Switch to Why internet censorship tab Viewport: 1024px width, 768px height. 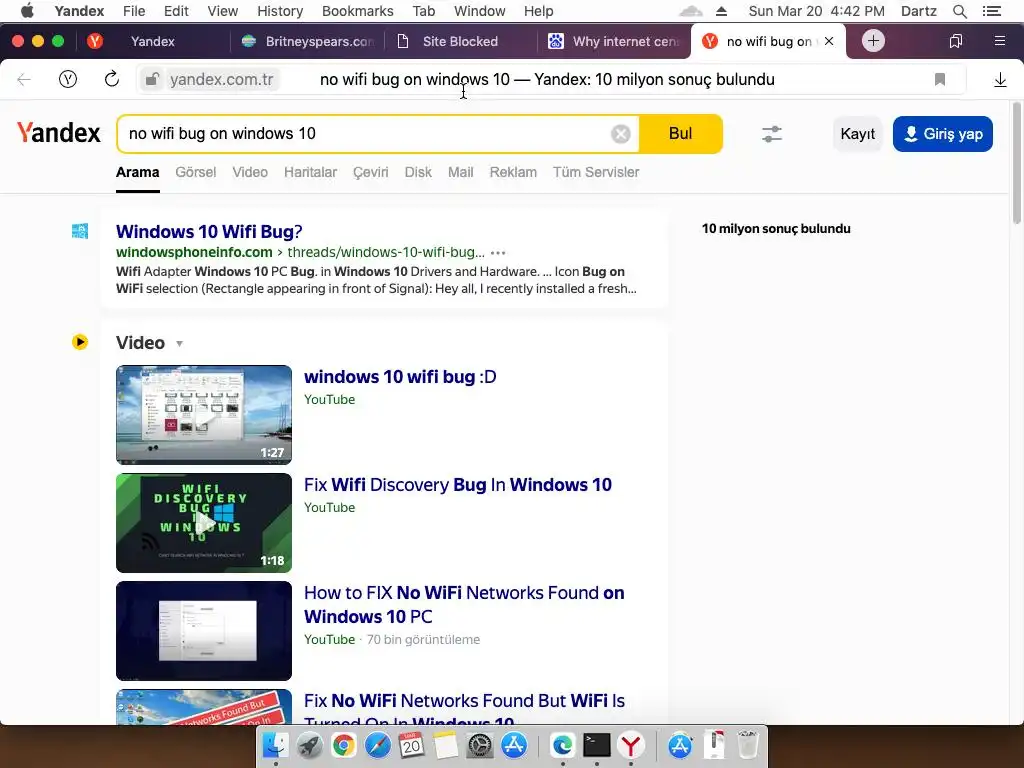pos(614,41)
